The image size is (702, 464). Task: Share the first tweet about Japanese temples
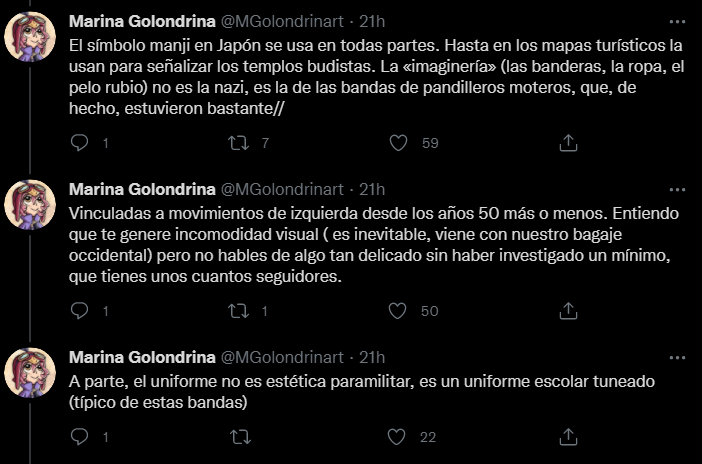[568, 143]
